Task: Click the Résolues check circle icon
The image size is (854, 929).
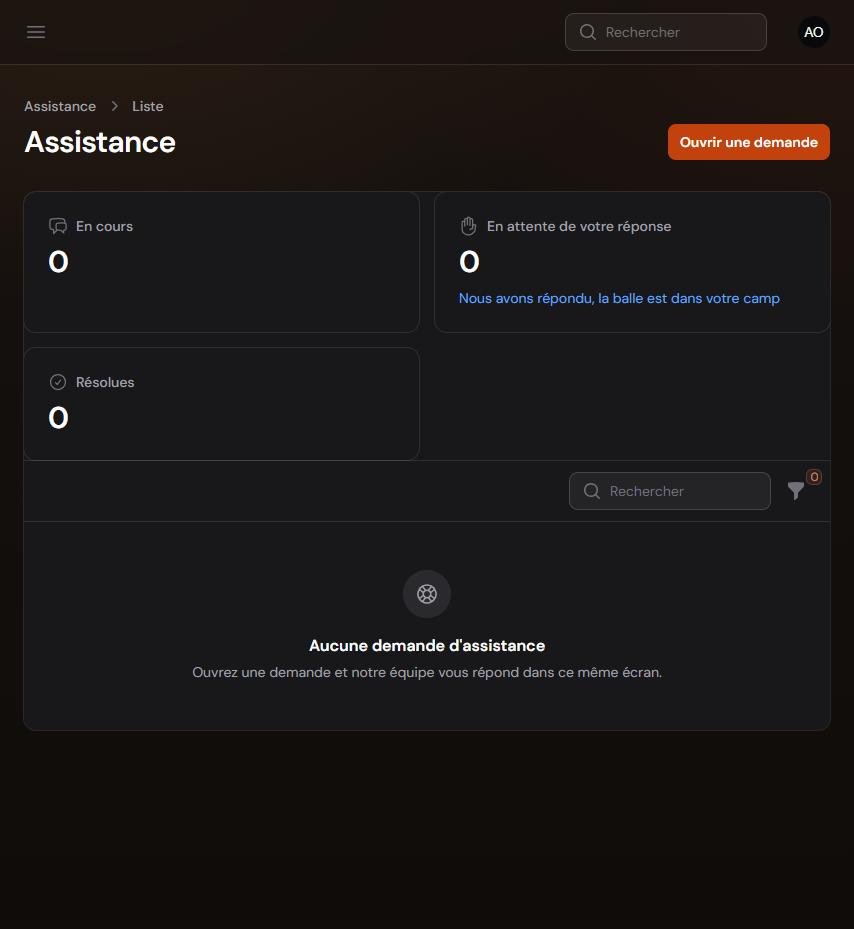Action: tap(57, 382)
